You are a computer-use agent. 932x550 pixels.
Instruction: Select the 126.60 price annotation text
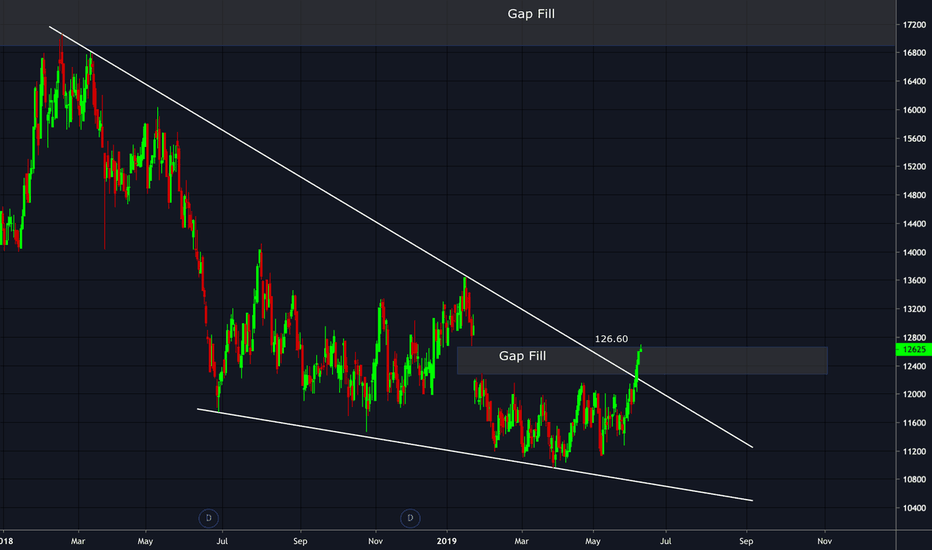611,339
